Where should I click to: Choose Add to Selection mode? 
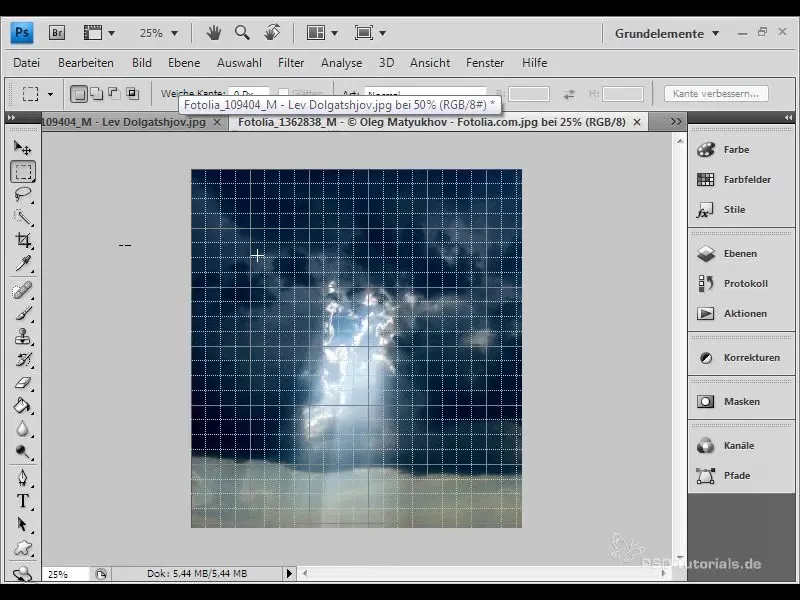(96, 94)
